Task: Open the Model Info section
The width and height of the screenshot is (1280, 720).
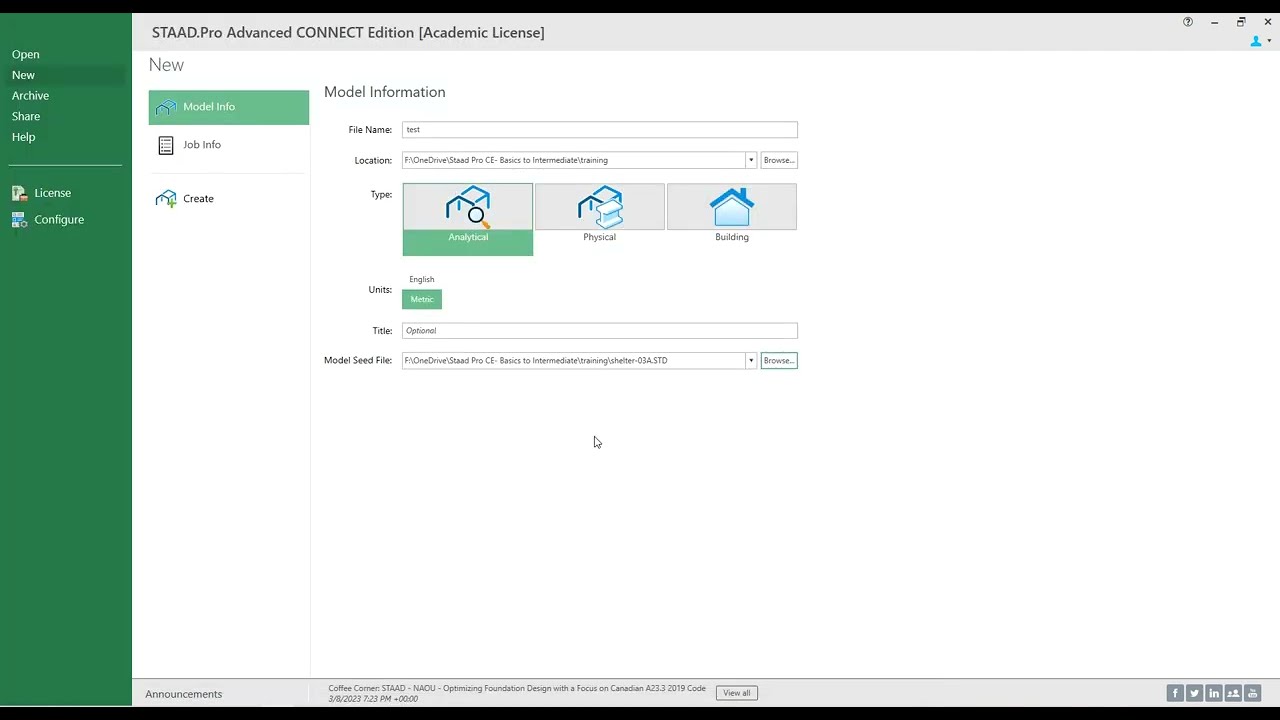Action: tap(229, 107)
